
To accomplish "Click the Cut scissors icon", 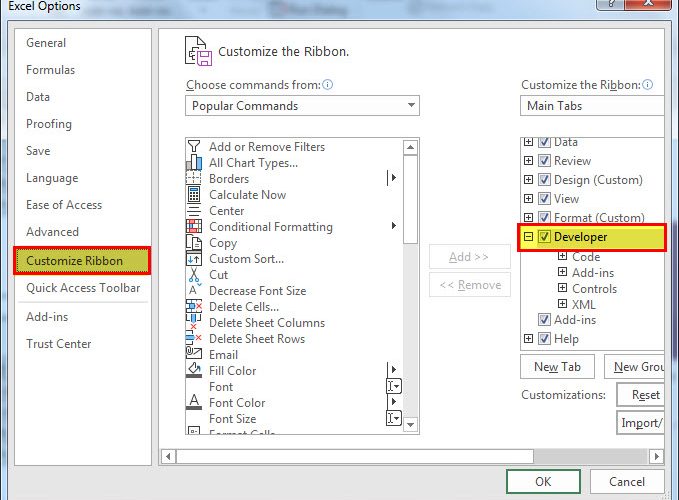I will (194, 274).
